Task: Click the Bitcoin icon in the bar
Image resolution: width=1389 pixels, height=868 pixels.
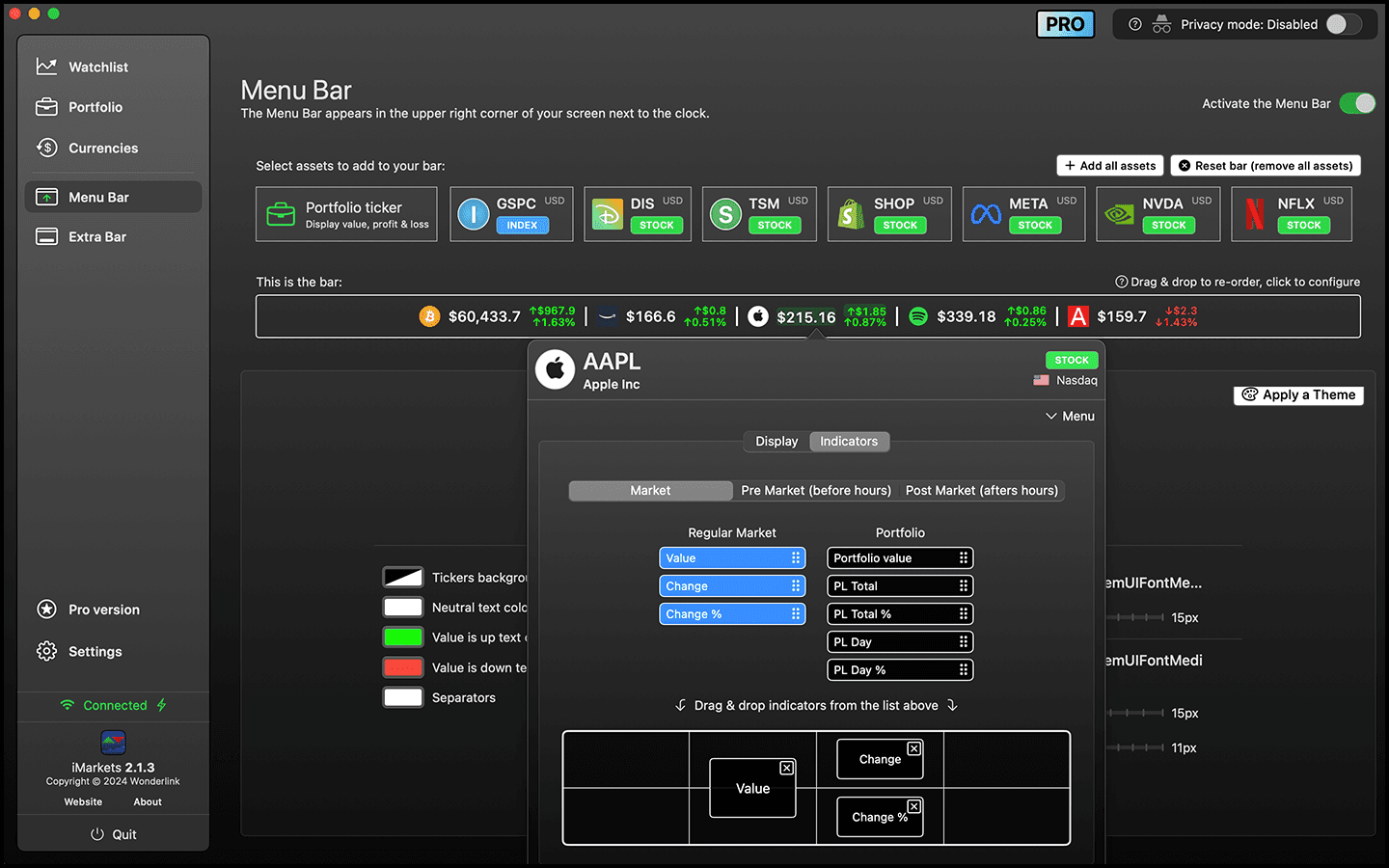Action: tap(429, 316)
